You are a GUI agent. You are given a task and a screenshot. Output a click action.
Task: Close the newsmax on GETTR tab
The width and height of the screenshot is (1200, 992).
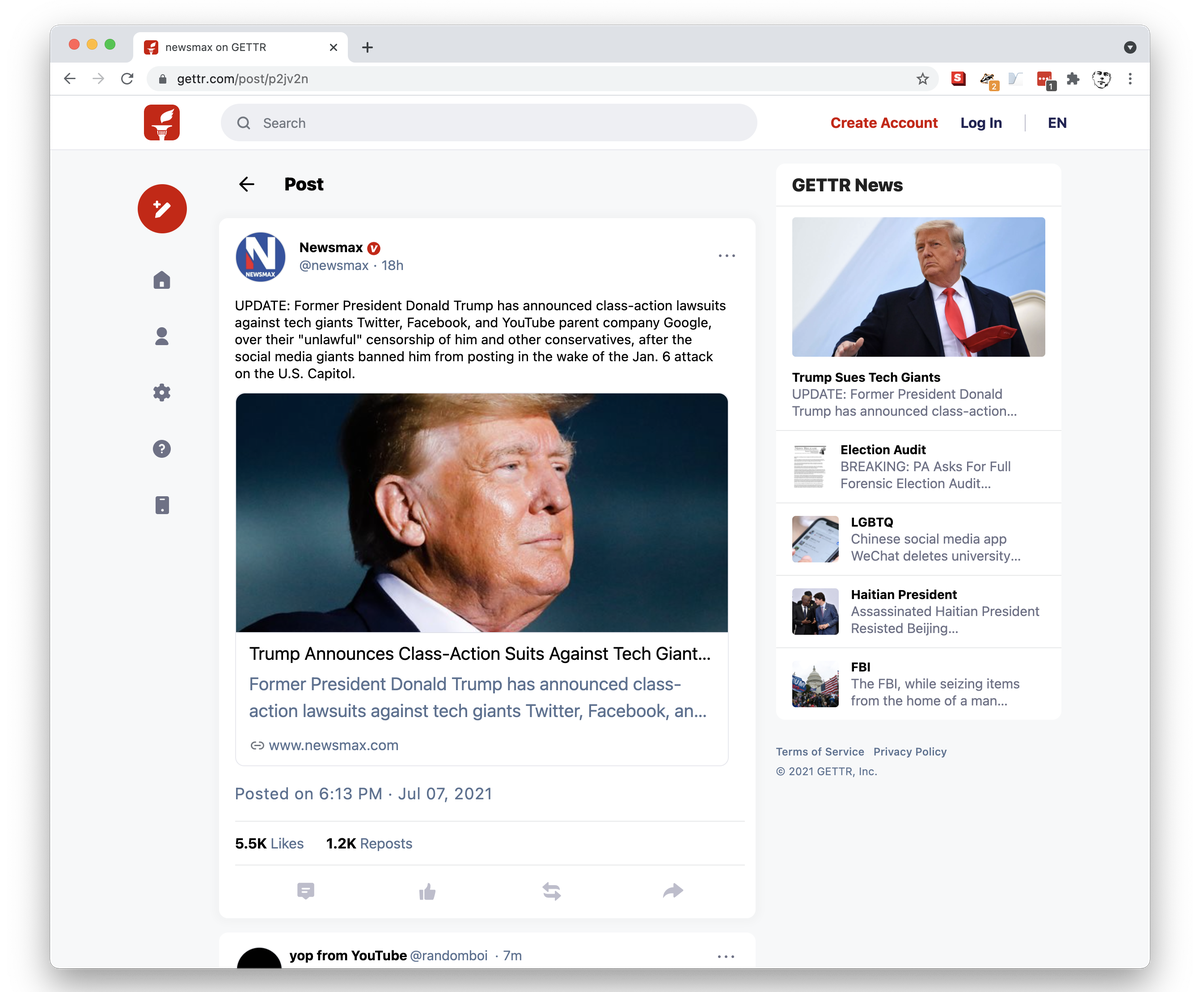(x=333, y=47)
